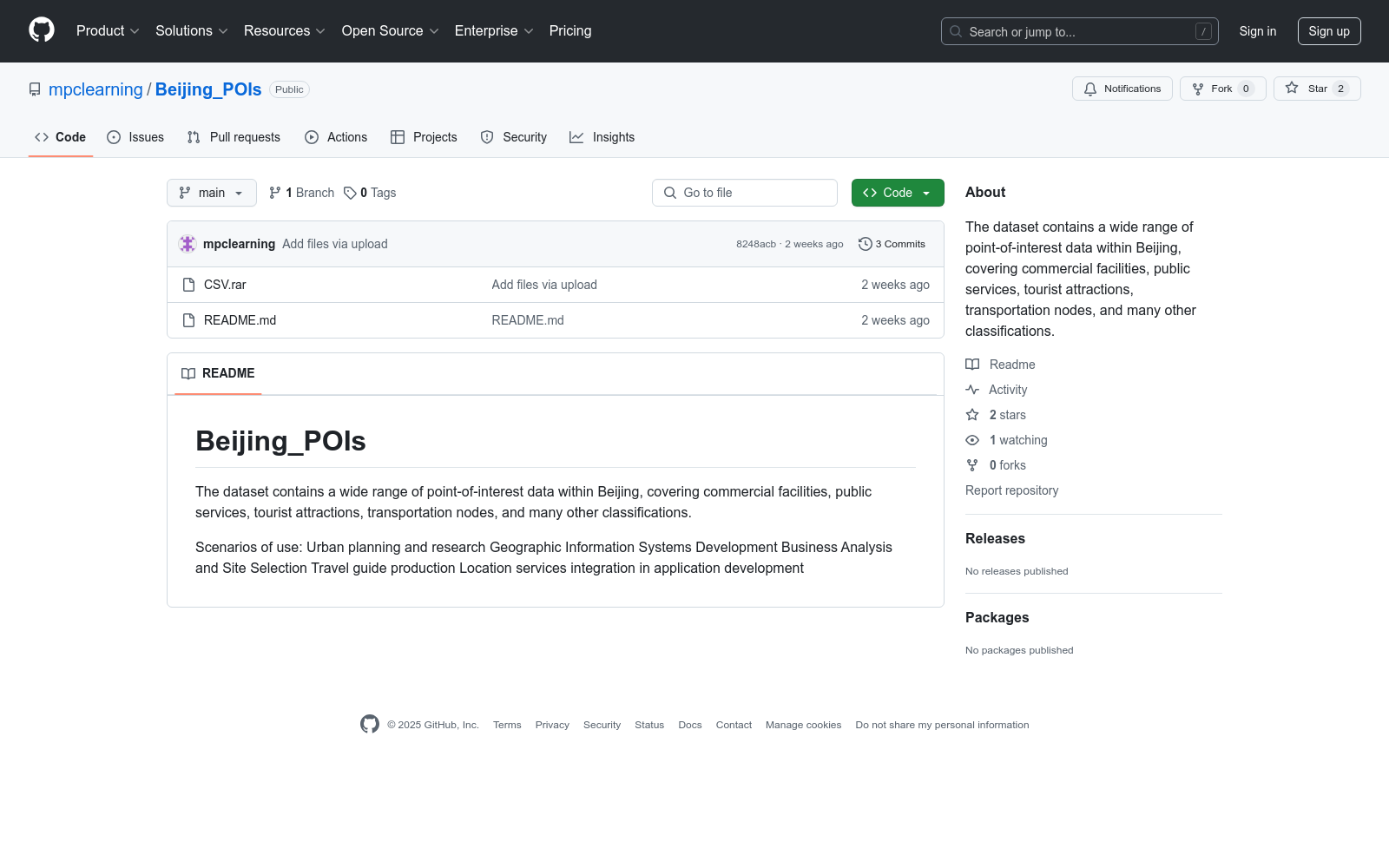Click Do not share my personal information
Viewport: 1389px width, 868px height.
click(942, 725)
